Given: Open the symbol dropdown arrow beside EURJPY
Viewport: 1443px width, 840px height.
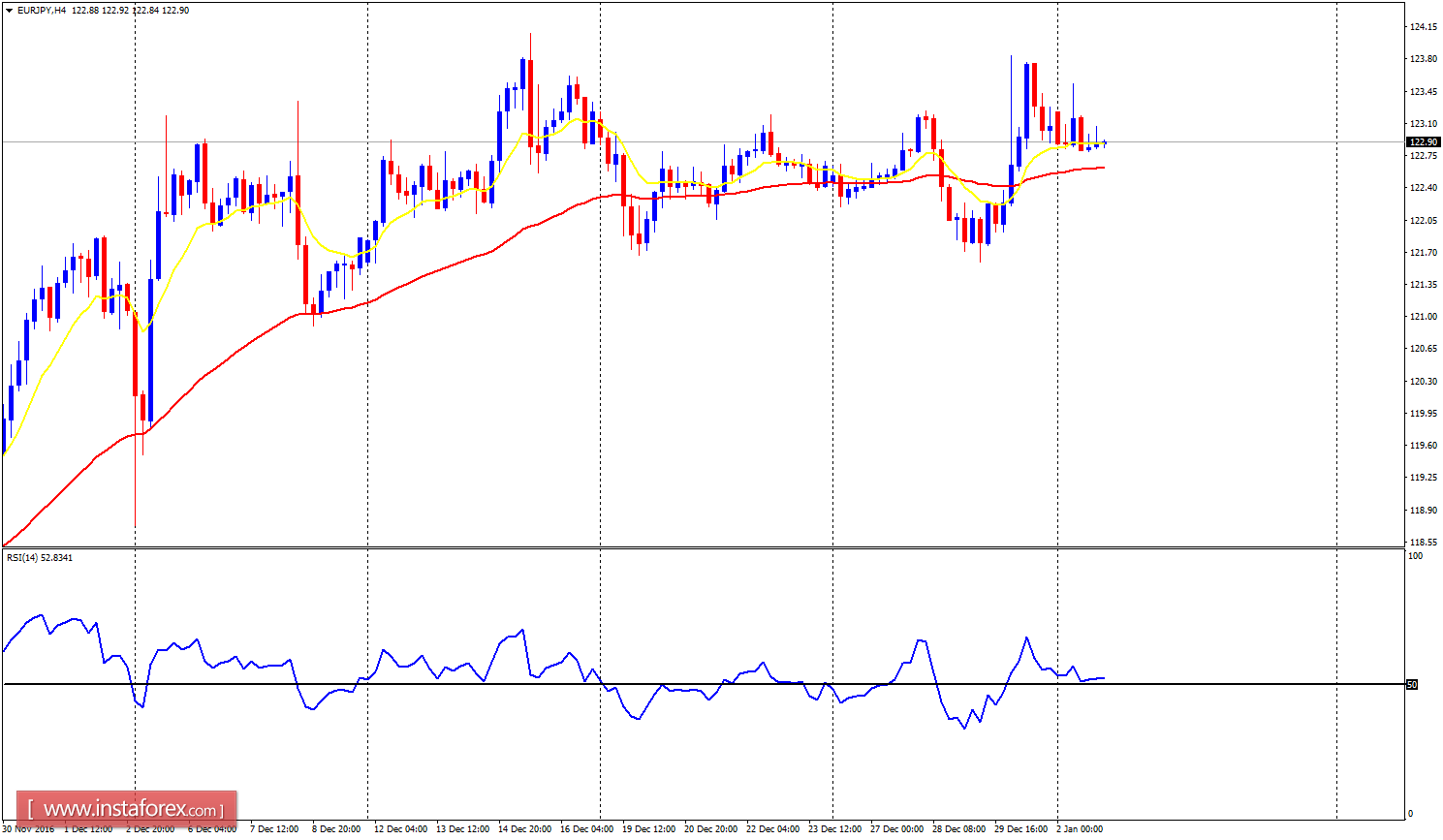Looking at the screenshot, I should pyautogui.click(x=8, y=10).
